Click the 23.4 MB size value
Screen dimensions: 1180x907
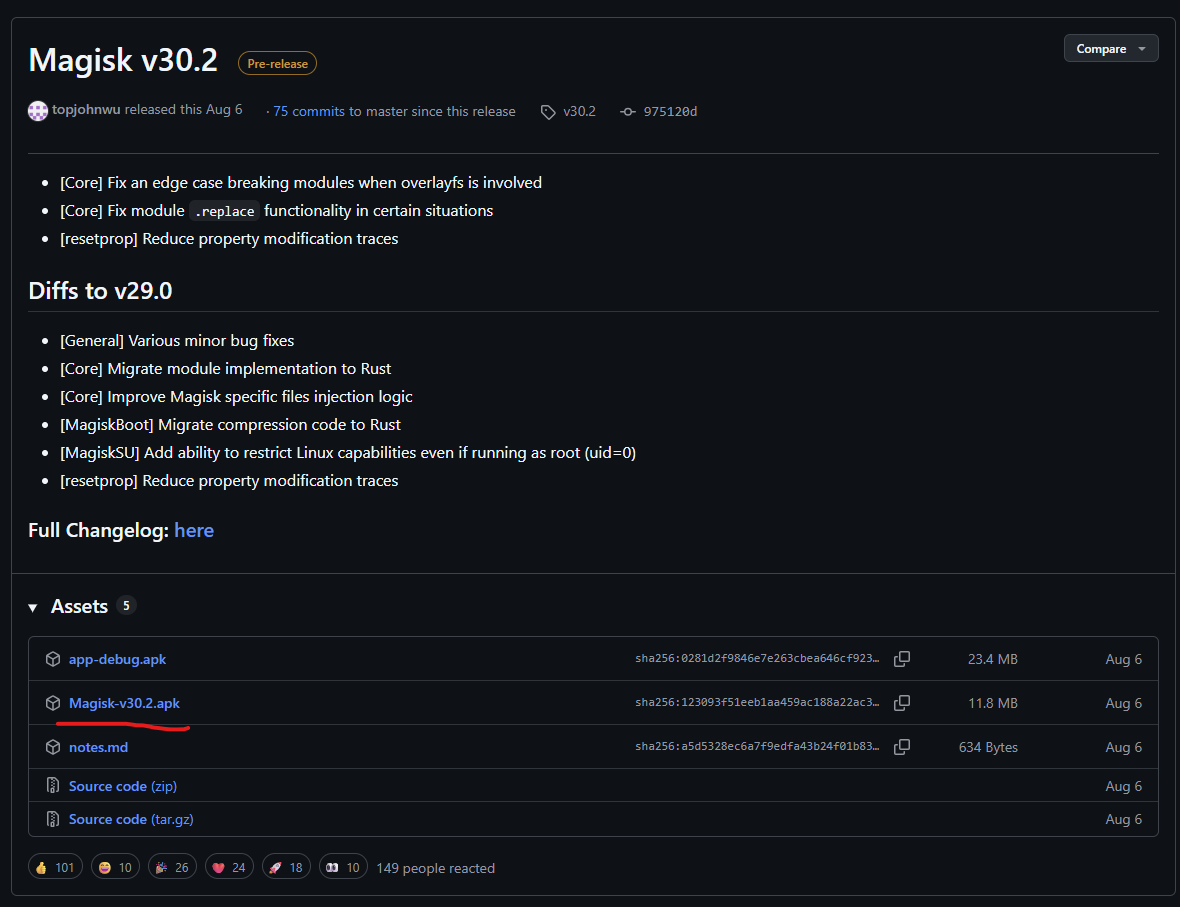993,659
